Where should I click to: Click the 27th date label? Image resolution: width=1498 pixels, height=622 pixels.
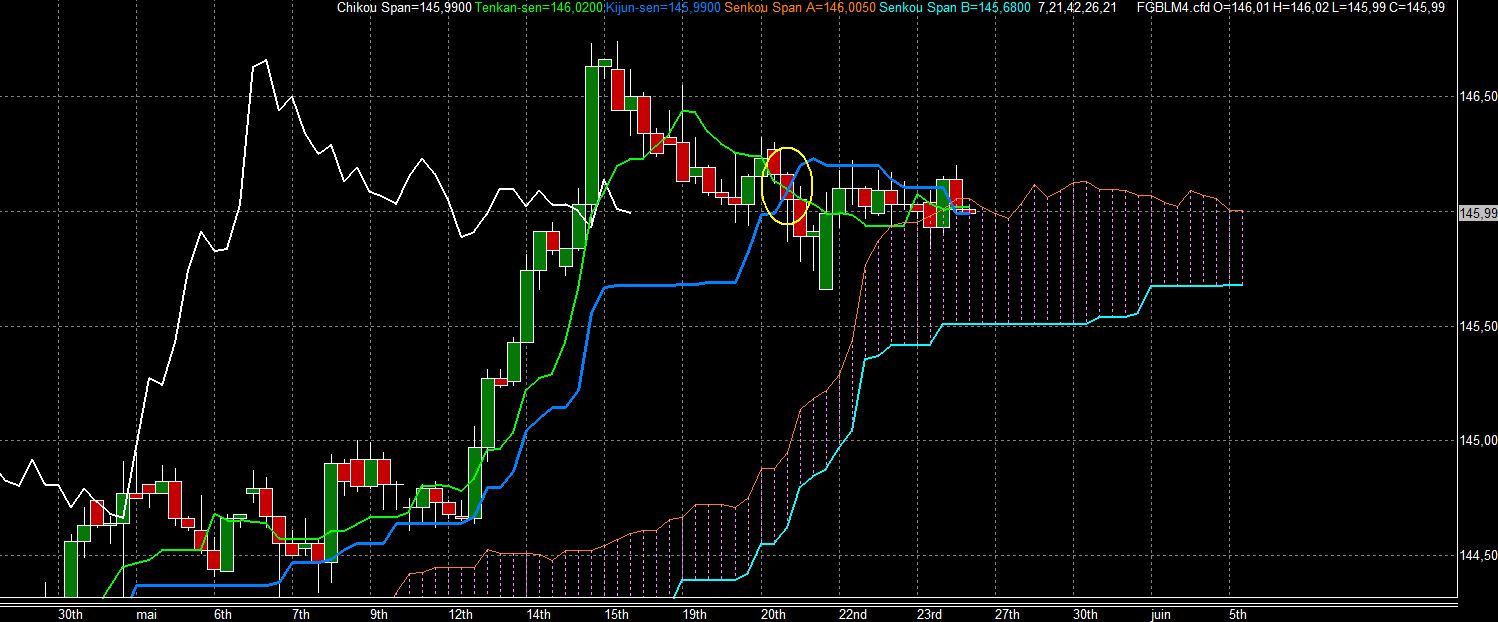pyautogui.click(x=1008, y=613)
